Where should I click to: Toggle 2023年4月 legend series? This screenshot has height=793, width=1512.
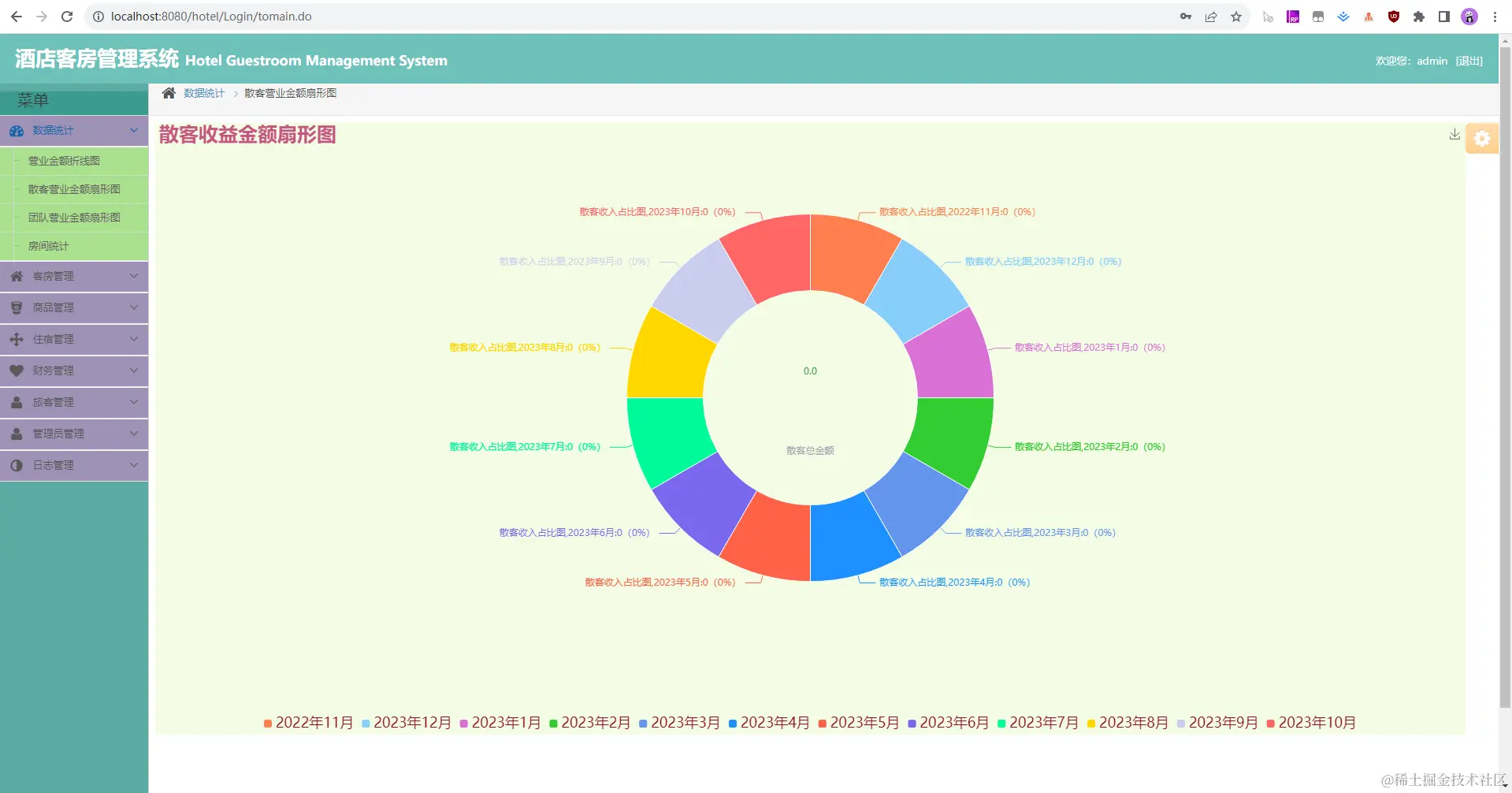pos(769,723)
